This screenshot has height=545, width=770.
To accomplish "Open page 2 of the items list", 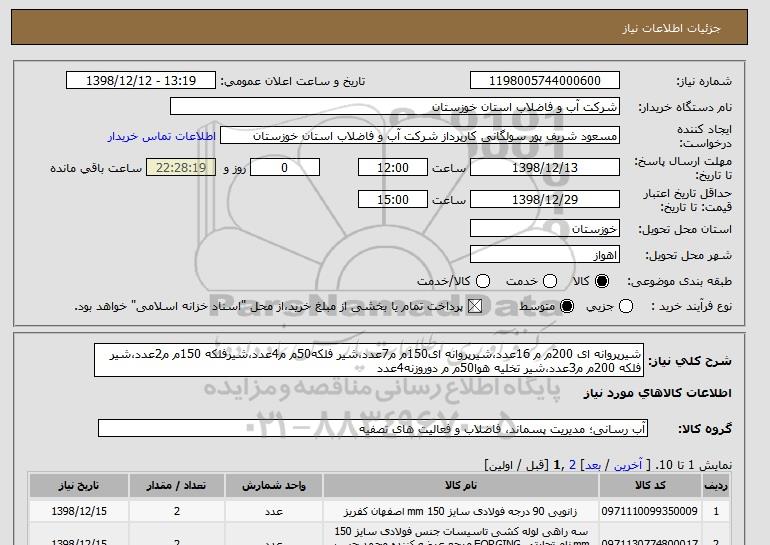I will [x=572, y=464].
